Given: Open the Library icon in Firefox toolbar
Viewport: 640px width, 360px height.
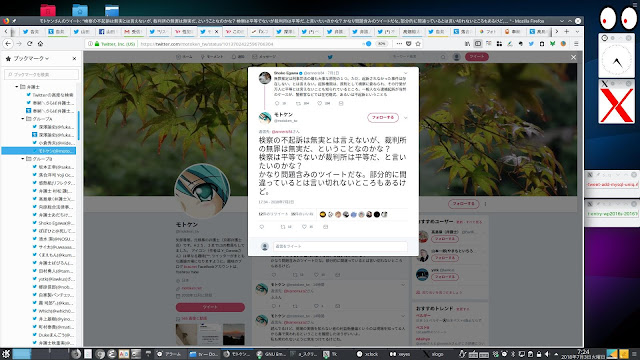Looking at the screenshot, I should point(467,44).
